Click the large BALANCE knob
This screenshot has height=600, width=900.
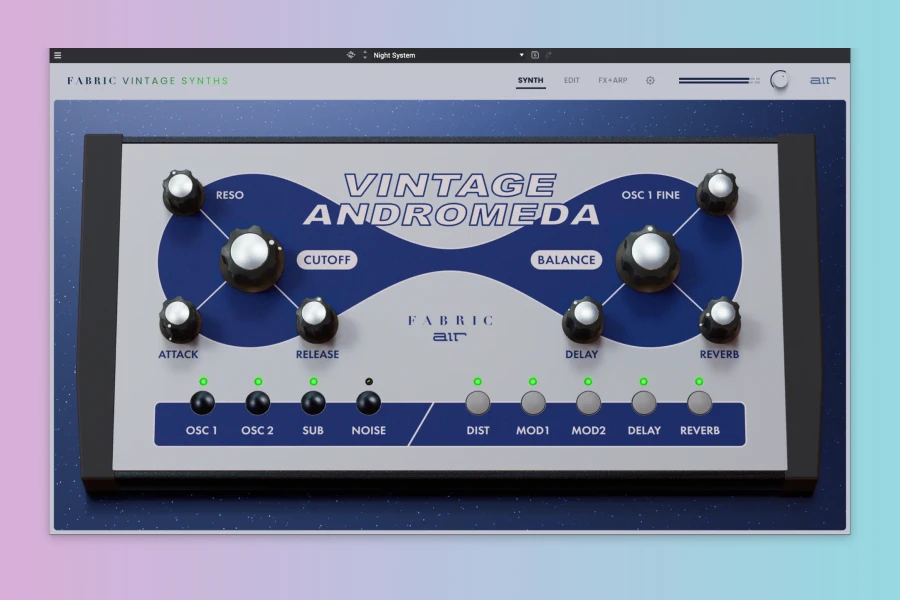(649, 257)
